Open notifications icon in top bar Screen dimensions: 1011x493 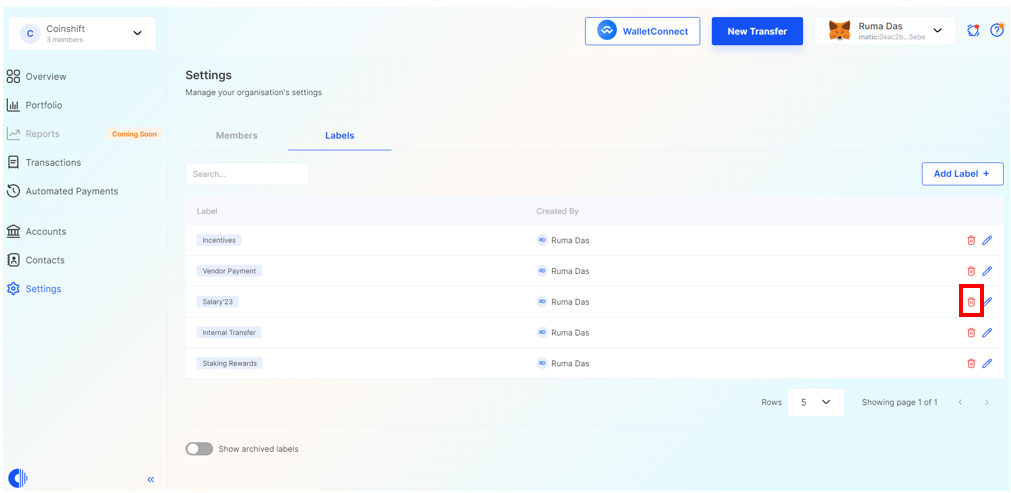973,31
